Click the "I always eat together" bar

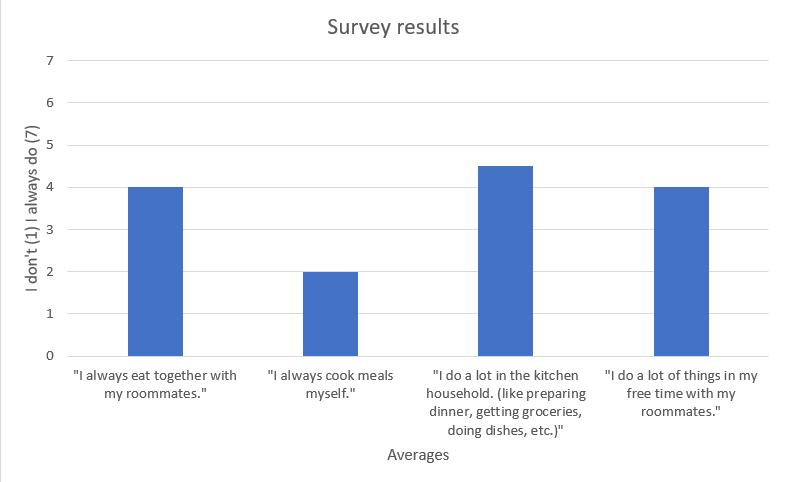pyautogui.click(x=156, y=272)
